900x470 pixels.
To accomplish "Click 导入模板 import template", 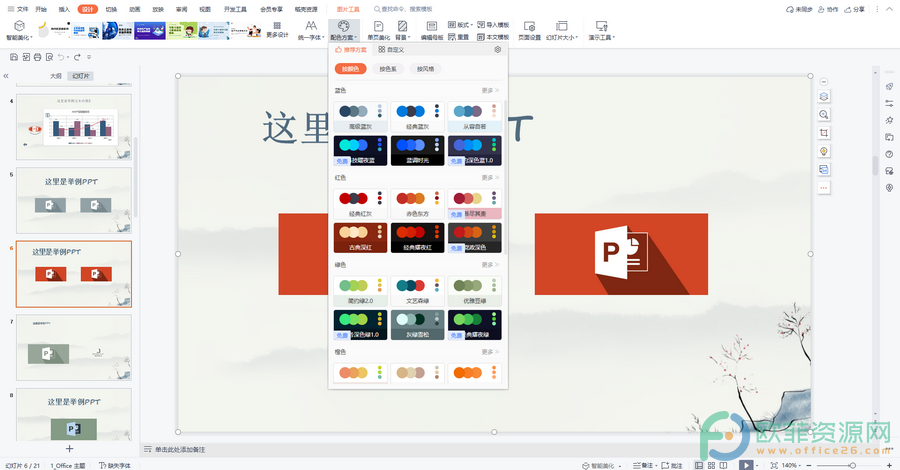I will (493, 25).
